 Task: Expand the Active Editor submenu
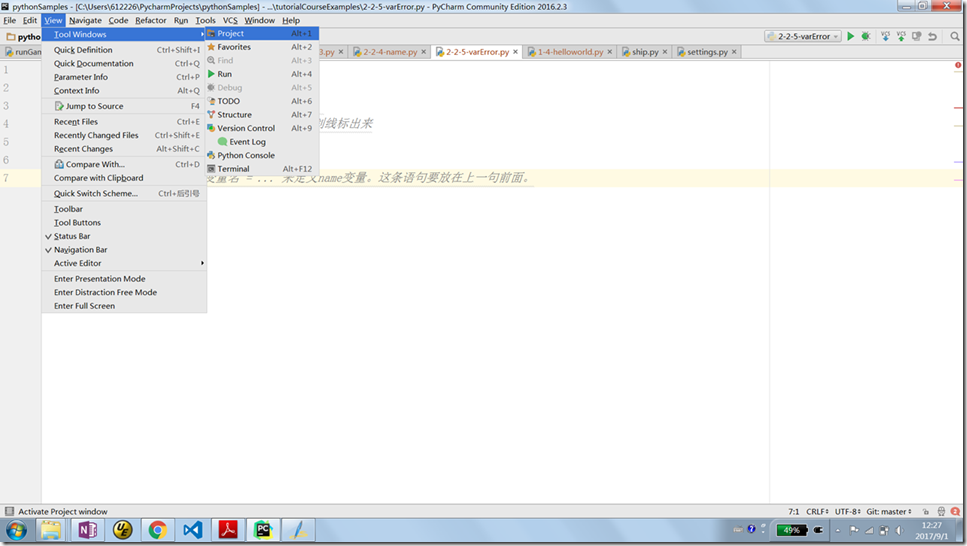124,263
